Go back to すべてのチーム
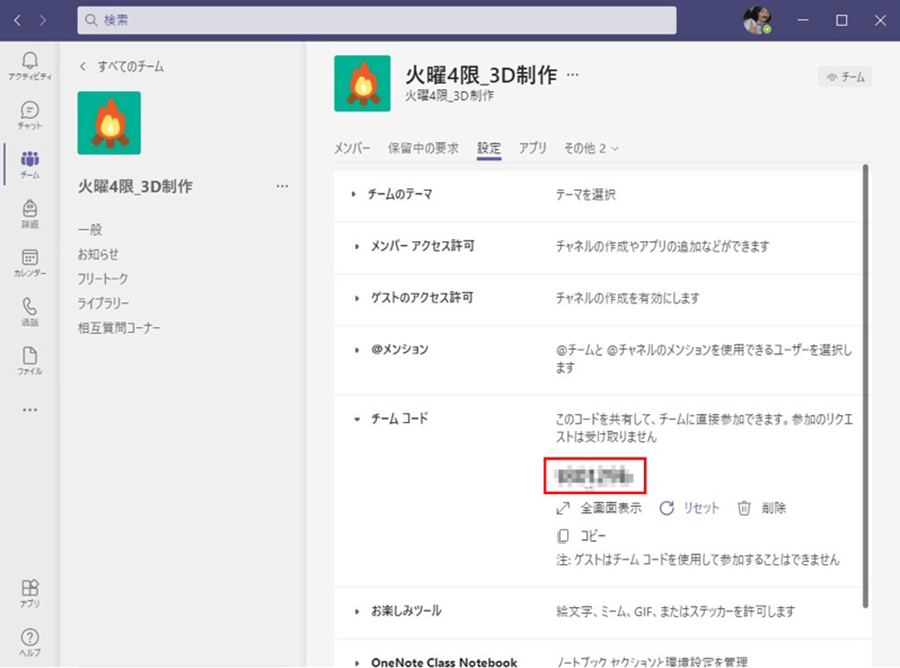This screenshot has width=900, height=668. (122, 67)
